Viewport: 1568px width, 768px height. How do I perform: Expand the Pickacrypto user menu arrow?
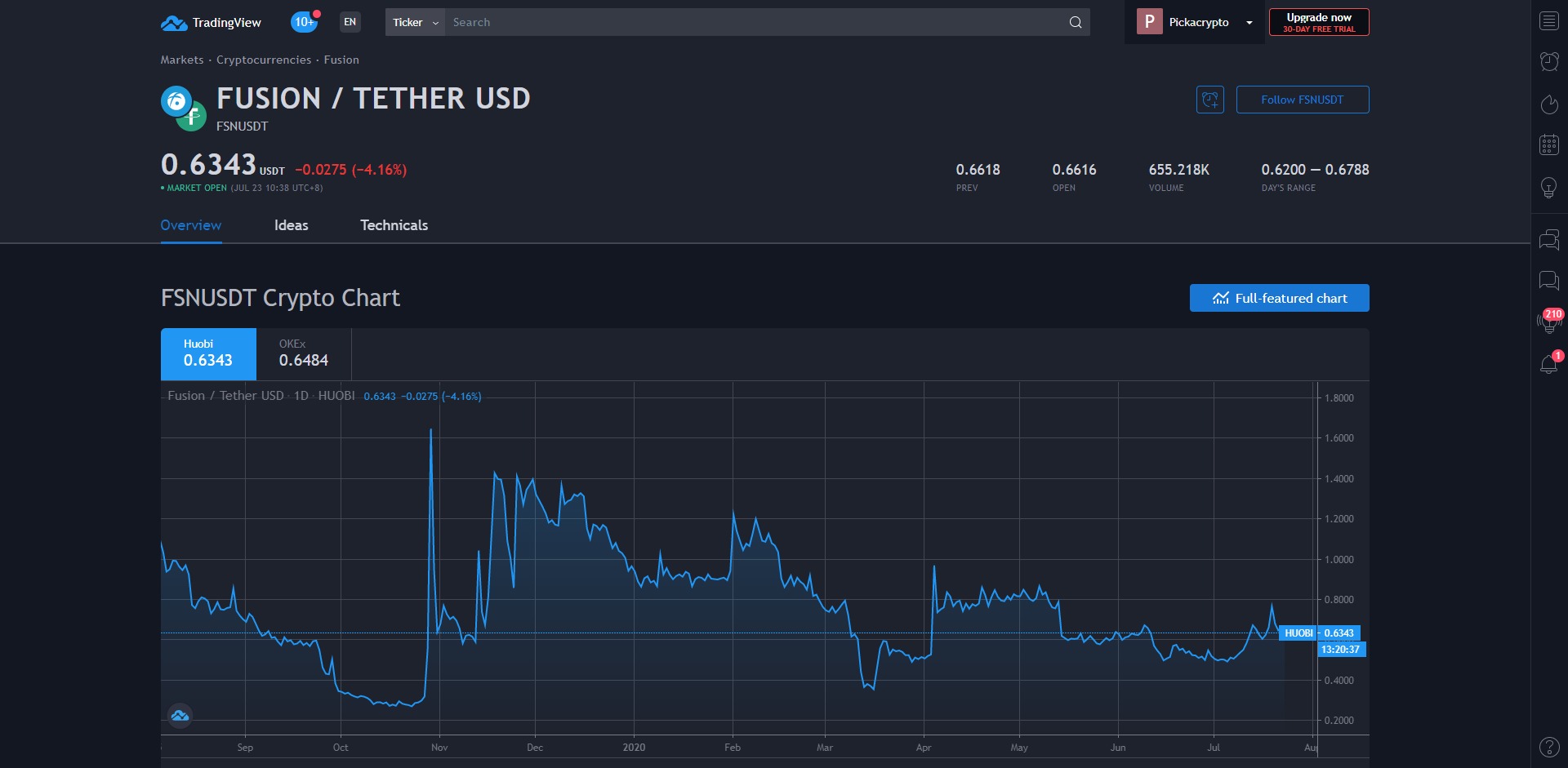pyautogui.click(x=1249, y=23)
